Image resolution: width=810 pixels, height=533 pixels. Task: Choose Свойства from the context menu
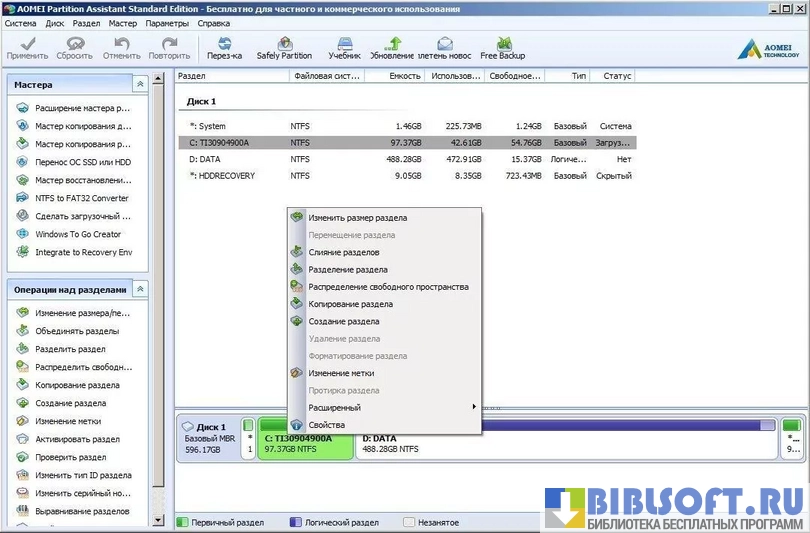click(327, 425)
